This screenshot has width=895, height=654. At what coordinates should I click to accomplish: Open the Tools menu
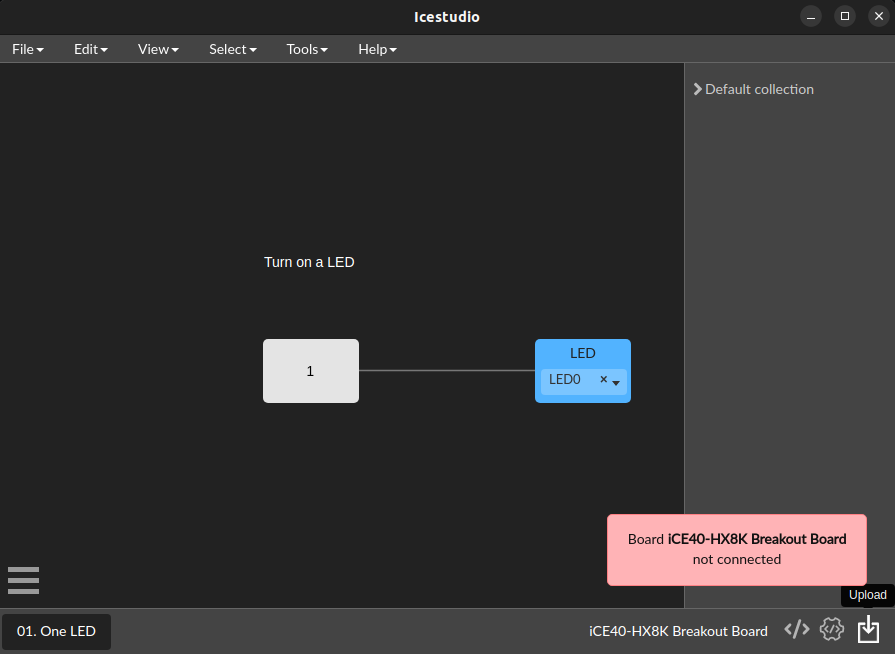[306, 49]
